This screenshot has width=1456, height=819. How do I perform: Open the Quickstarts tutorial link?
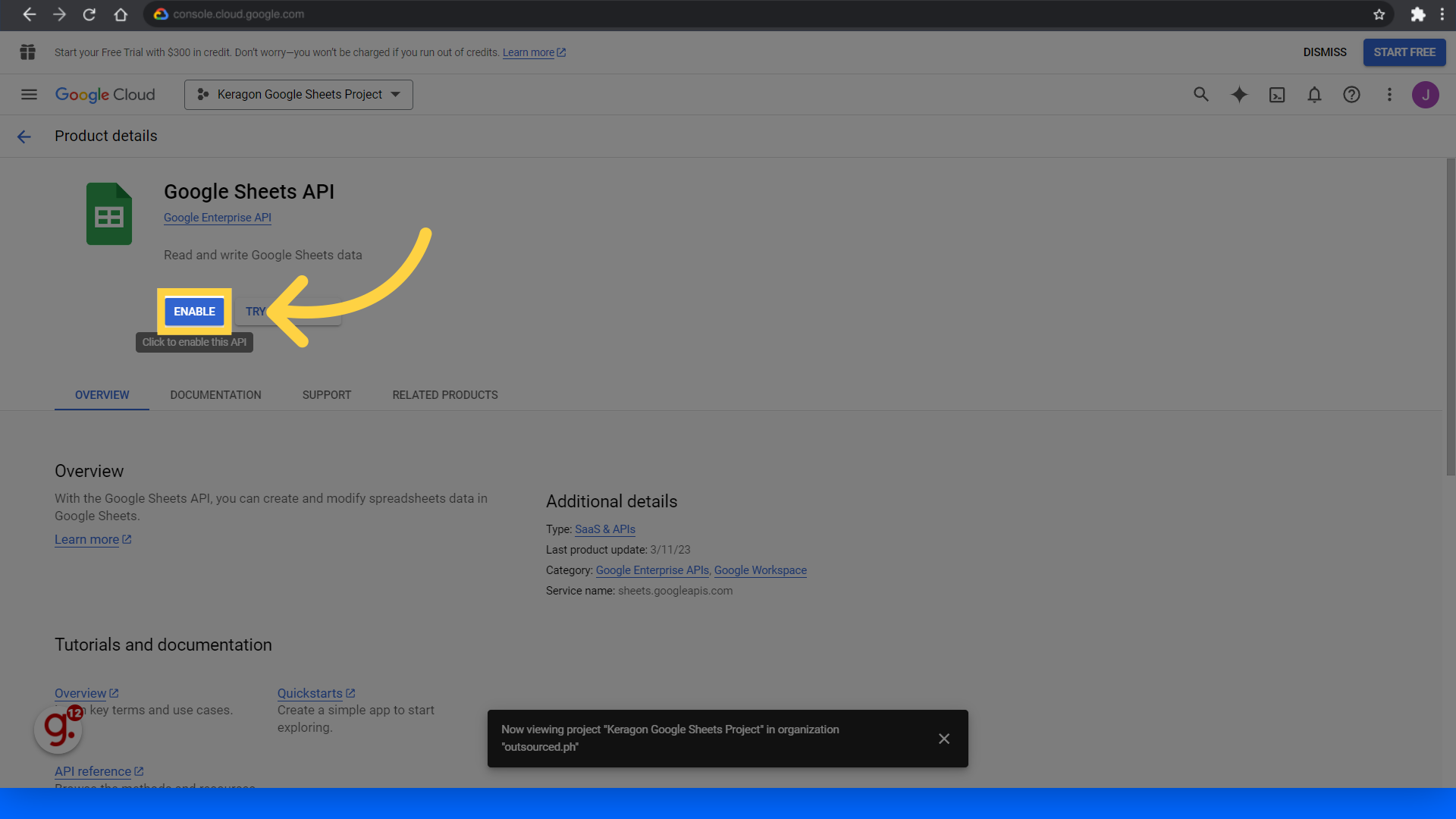pos(316,694)
